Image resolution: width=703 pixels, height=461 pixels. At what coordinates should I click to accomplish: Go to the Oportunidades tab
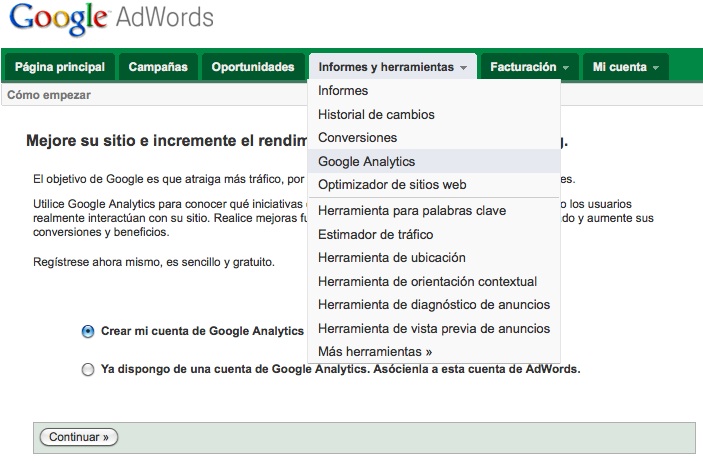(x=253, y=67)
